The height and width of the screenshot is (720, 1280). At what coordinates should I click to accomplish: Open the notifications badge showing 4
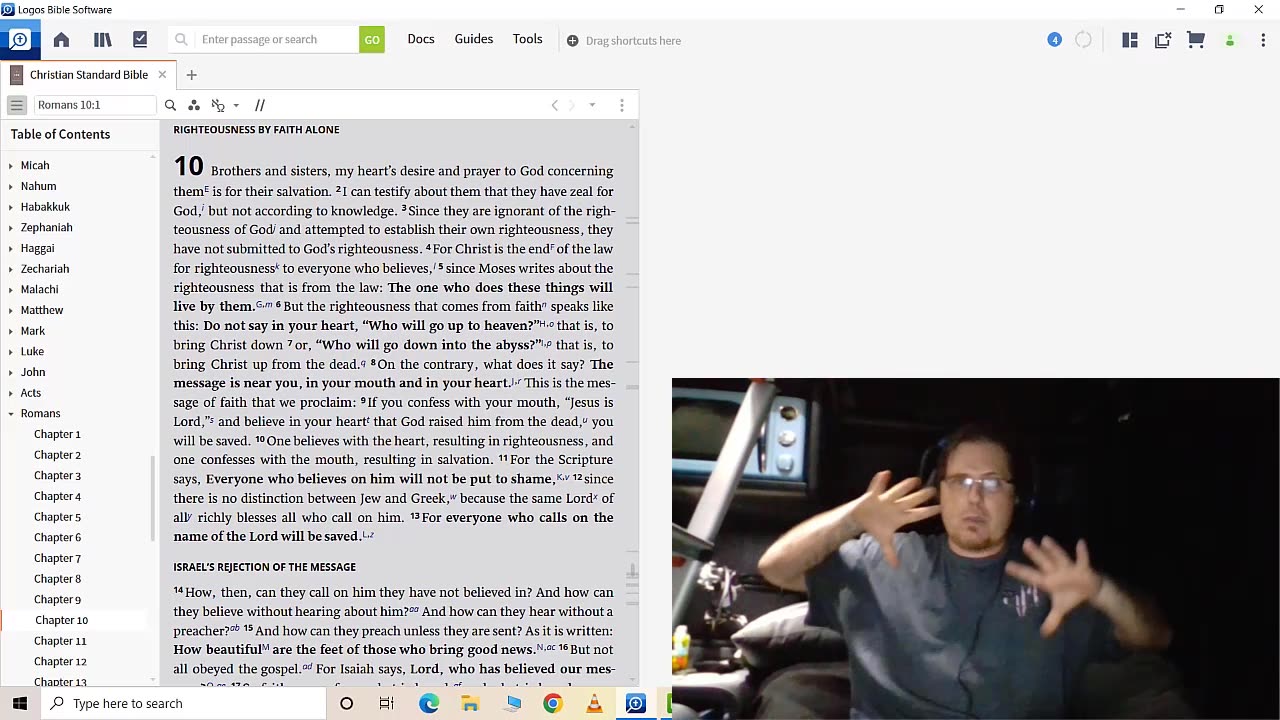pyautogui.click(x=1054, y=40)
